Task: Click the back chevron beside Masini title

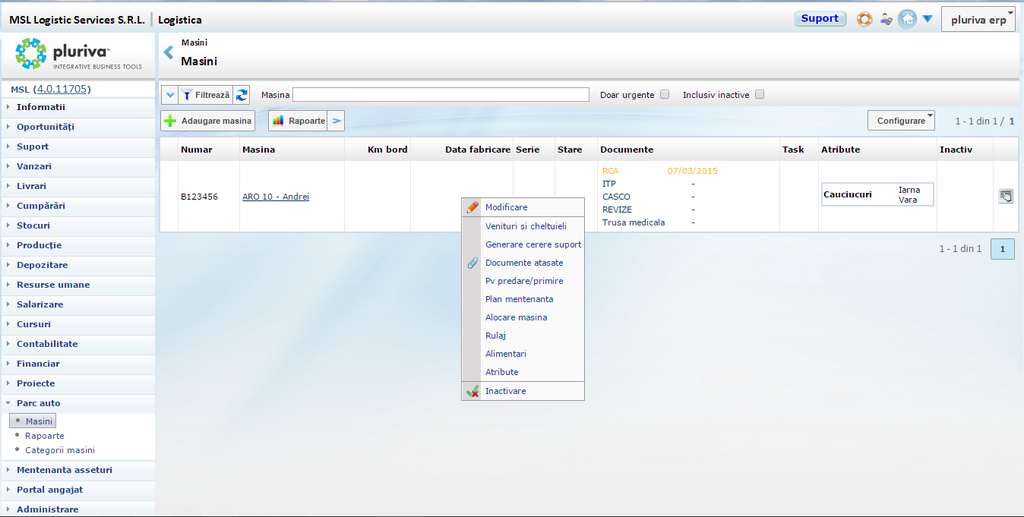Action: tap(168, 52)
